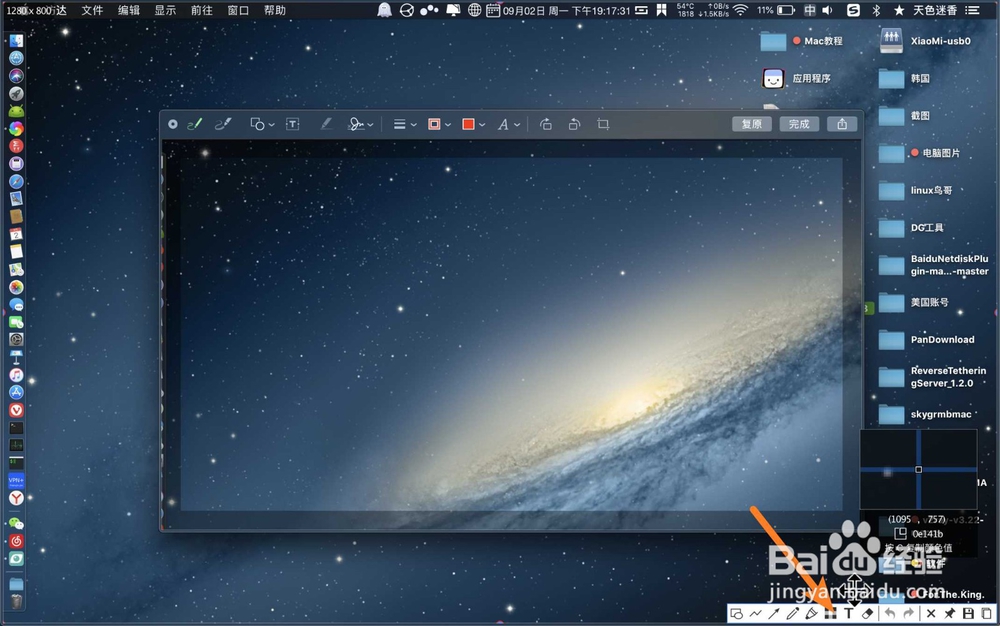The image size is (1000, 626).
Task: Open the 前往 menu
Action: [x=202, y=10]
